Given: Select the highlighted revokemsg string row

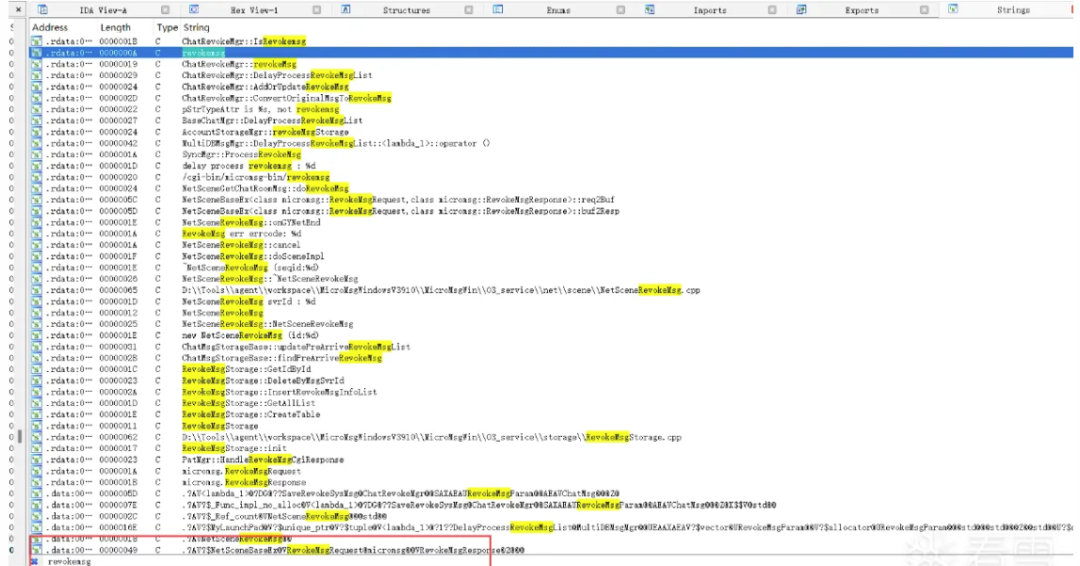Looking at the screenshot, I should (x=551, y=52).
